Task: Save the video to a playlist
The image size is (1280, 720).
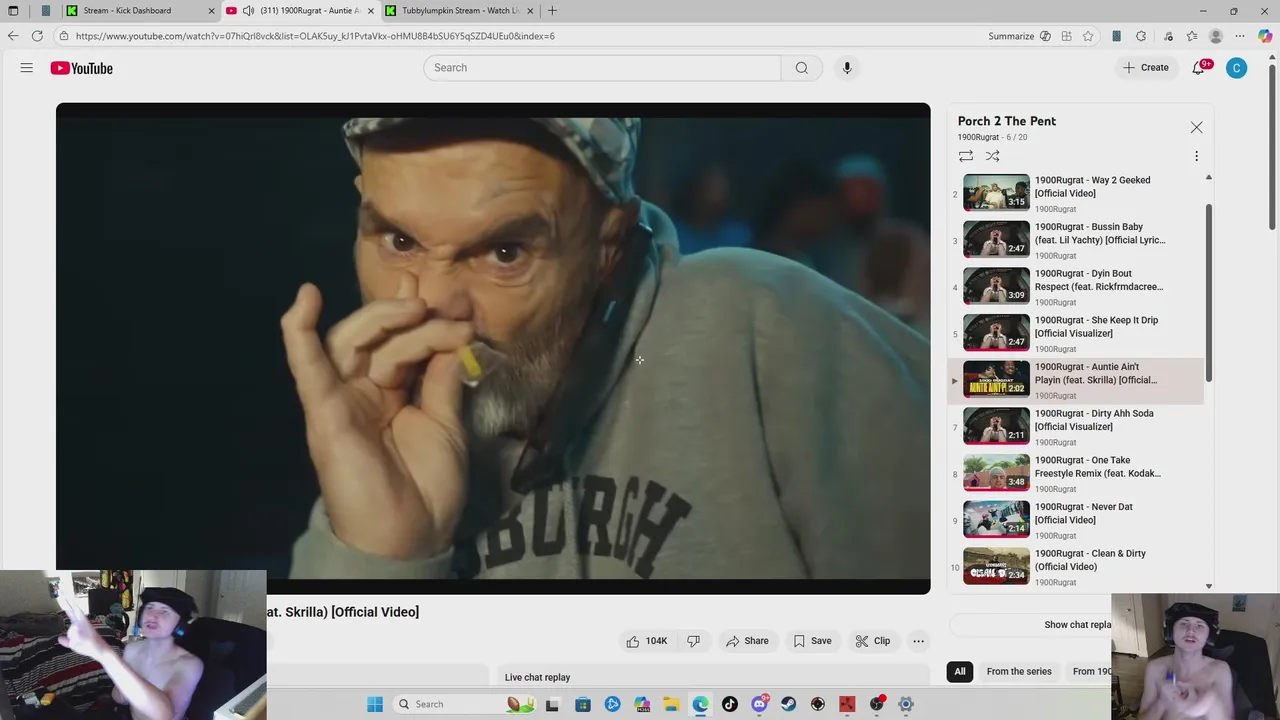Action: tap(812, 641)
